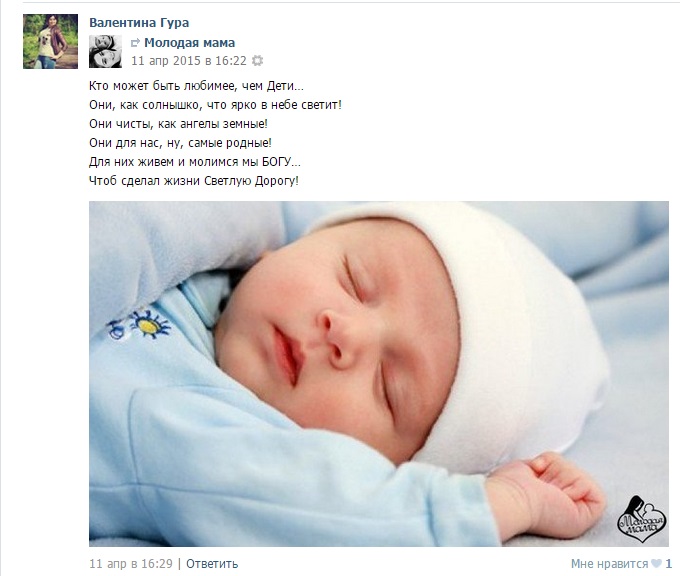This screenshot has width=688, height=576.
Task: Open original post dated 11 апр 2015 в 16:22
Action: coord(189,61)
